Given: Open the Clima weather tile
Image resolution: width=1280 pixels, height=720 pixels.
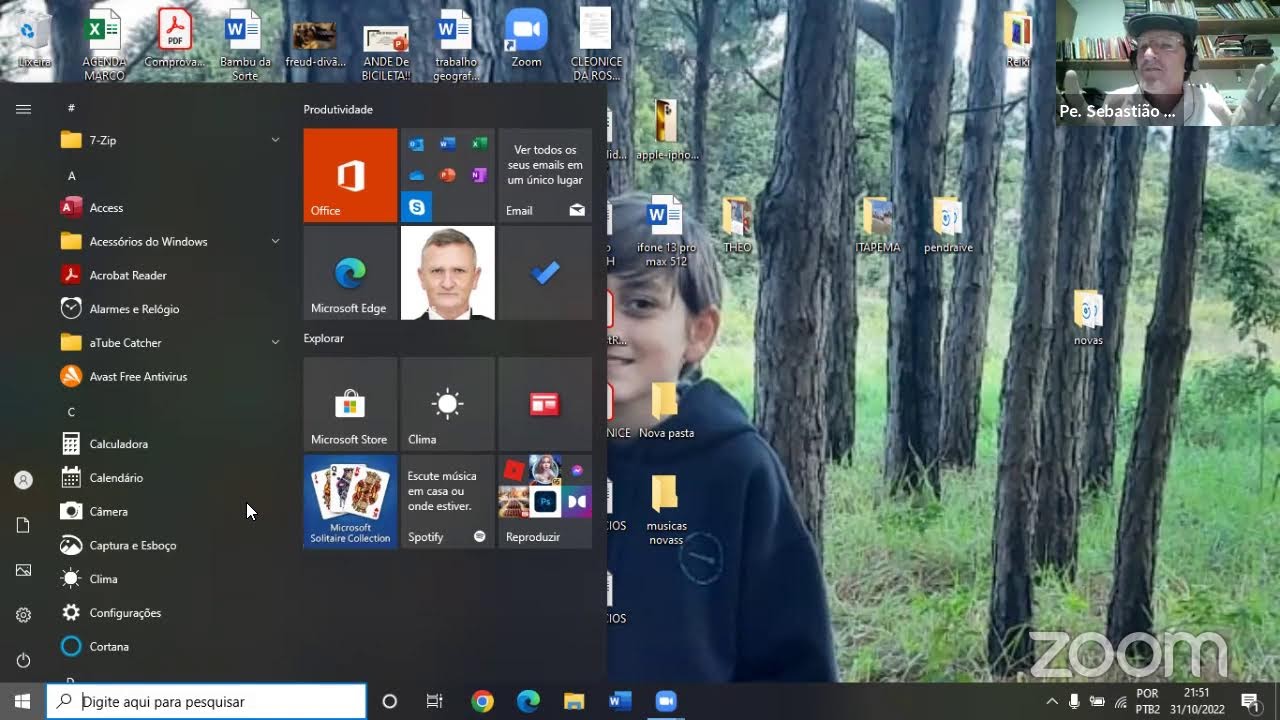Looking at the screenshot, I should click(x=447, y=404).
